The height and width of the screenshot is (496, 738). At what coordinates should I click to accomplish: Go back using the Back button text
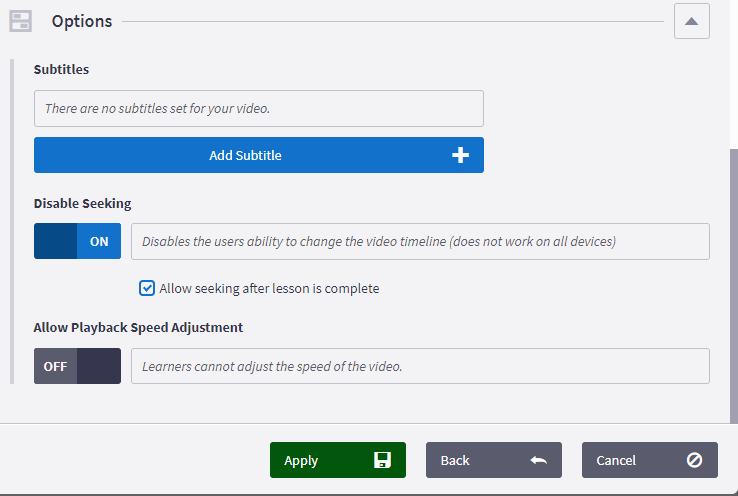455,460
